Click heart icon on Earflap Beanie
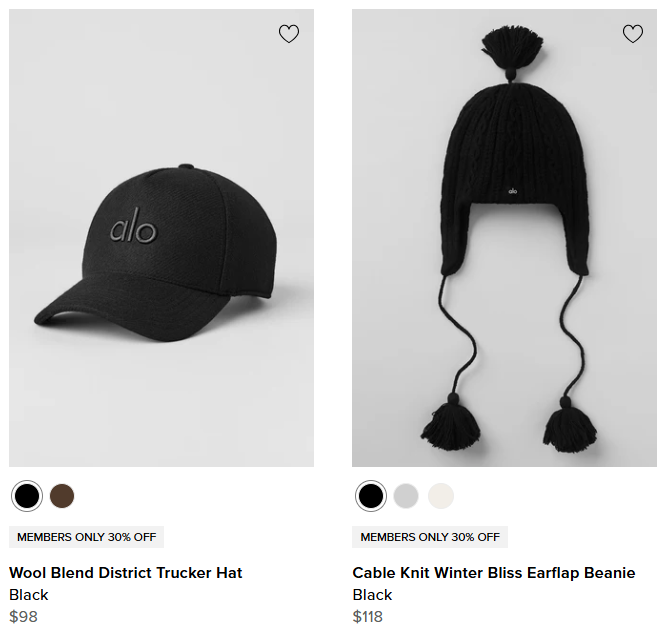 [x=633, y=34]
